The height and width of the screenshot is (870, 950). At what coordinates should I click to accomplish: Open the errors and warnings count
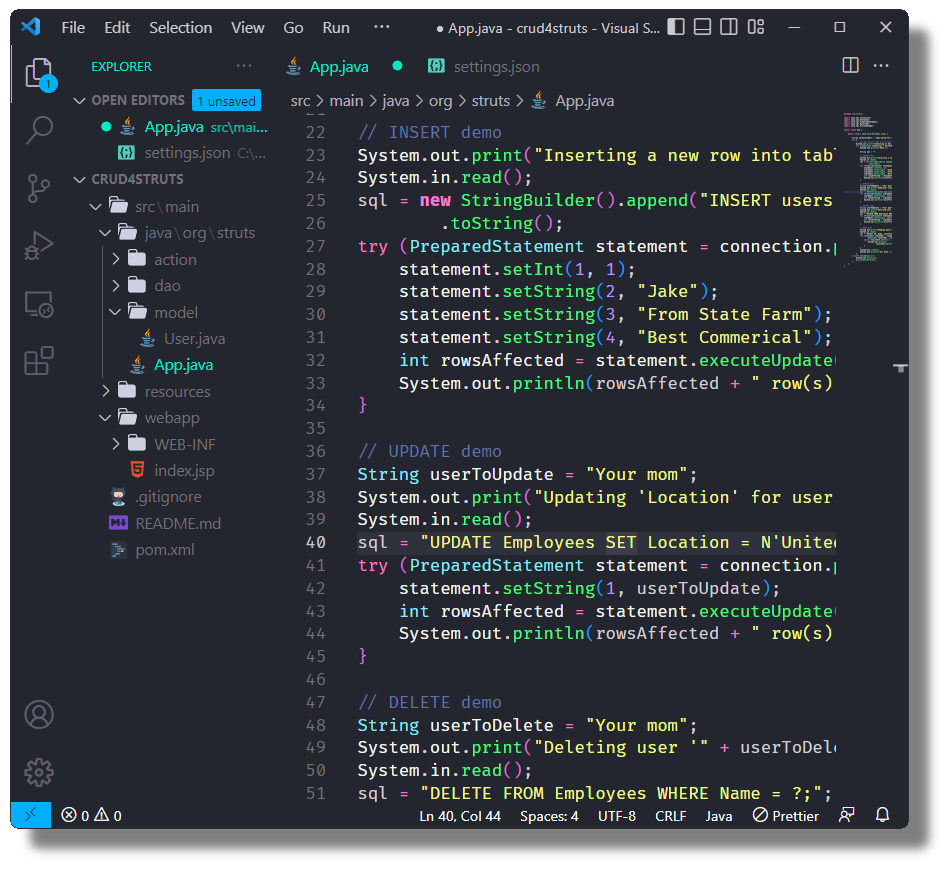(x=91, y=815)
